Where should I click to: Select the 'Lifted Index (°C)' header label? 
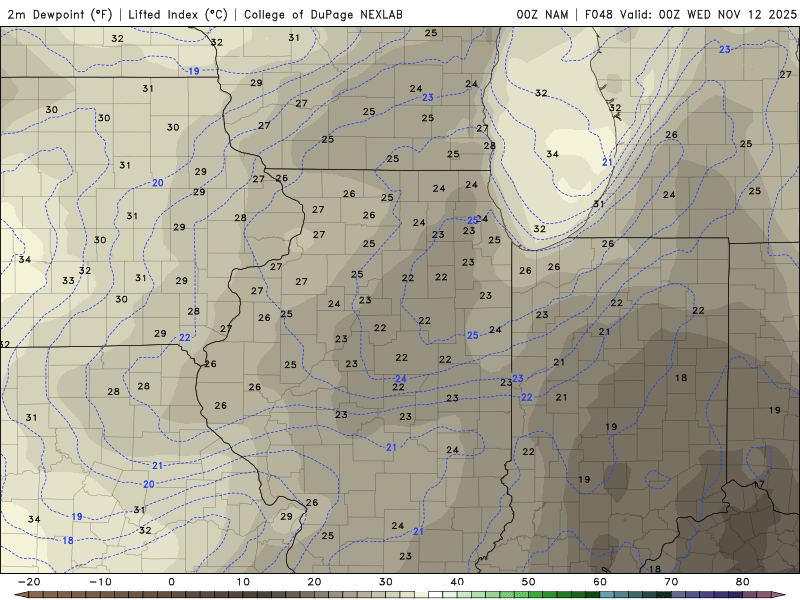coord(178,14)
